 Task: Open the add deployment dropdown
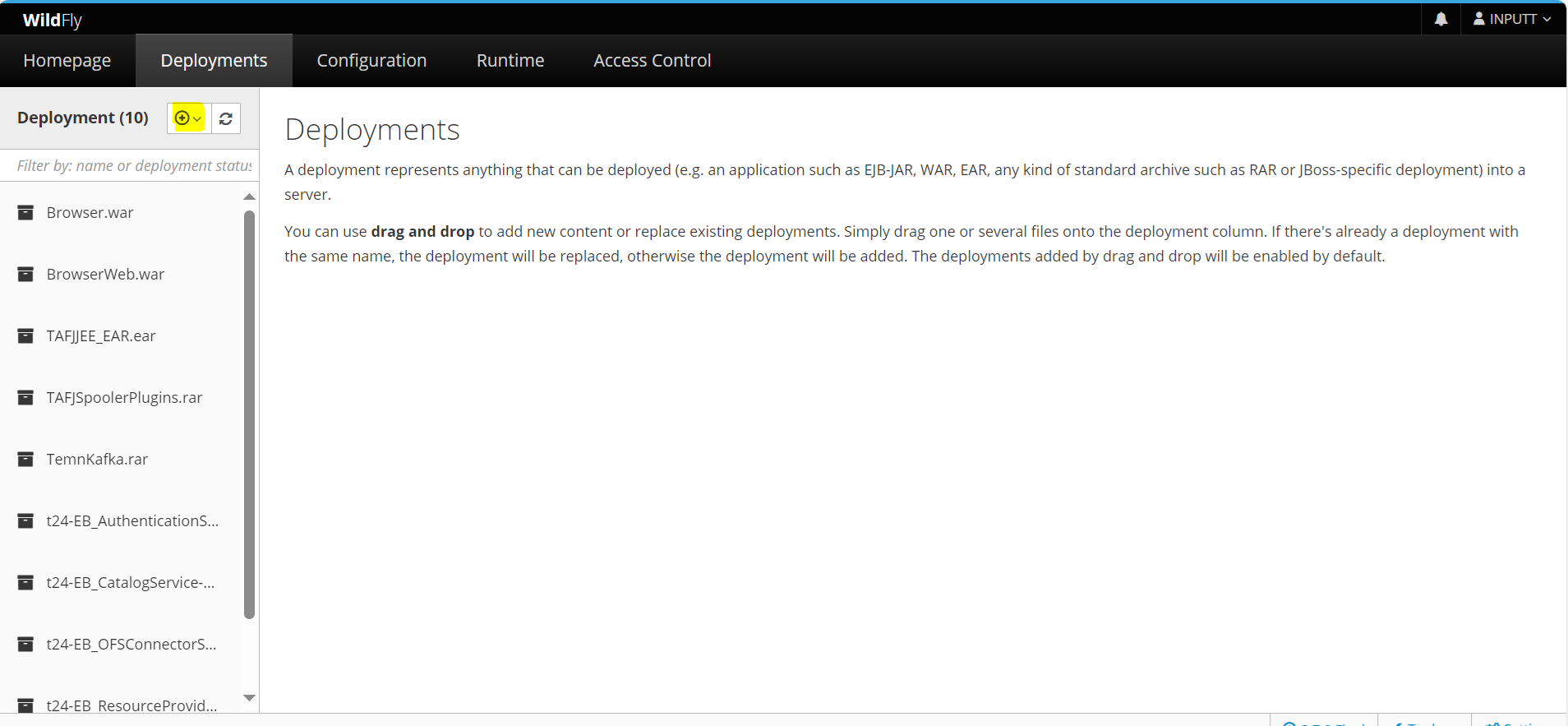coord(189,118)
